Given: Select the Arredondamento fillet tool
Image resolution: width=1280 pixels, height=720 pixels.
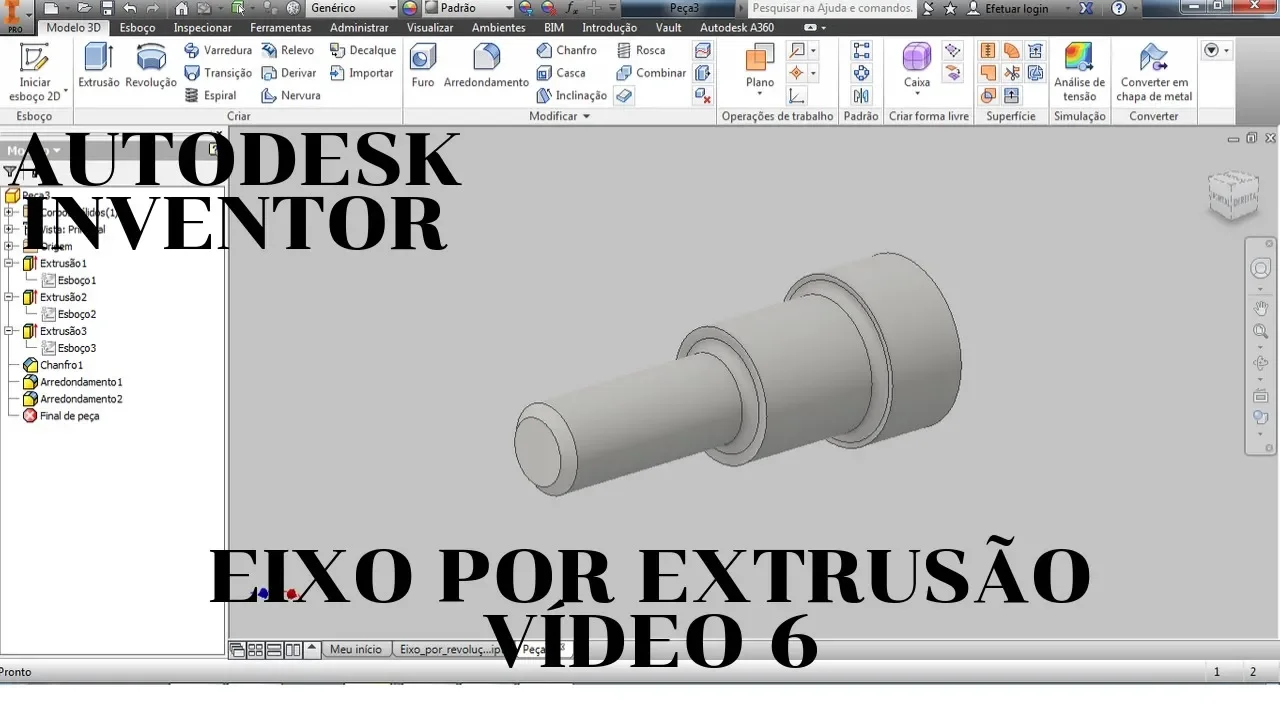Looking at the screenshot, I should [486, 66].
